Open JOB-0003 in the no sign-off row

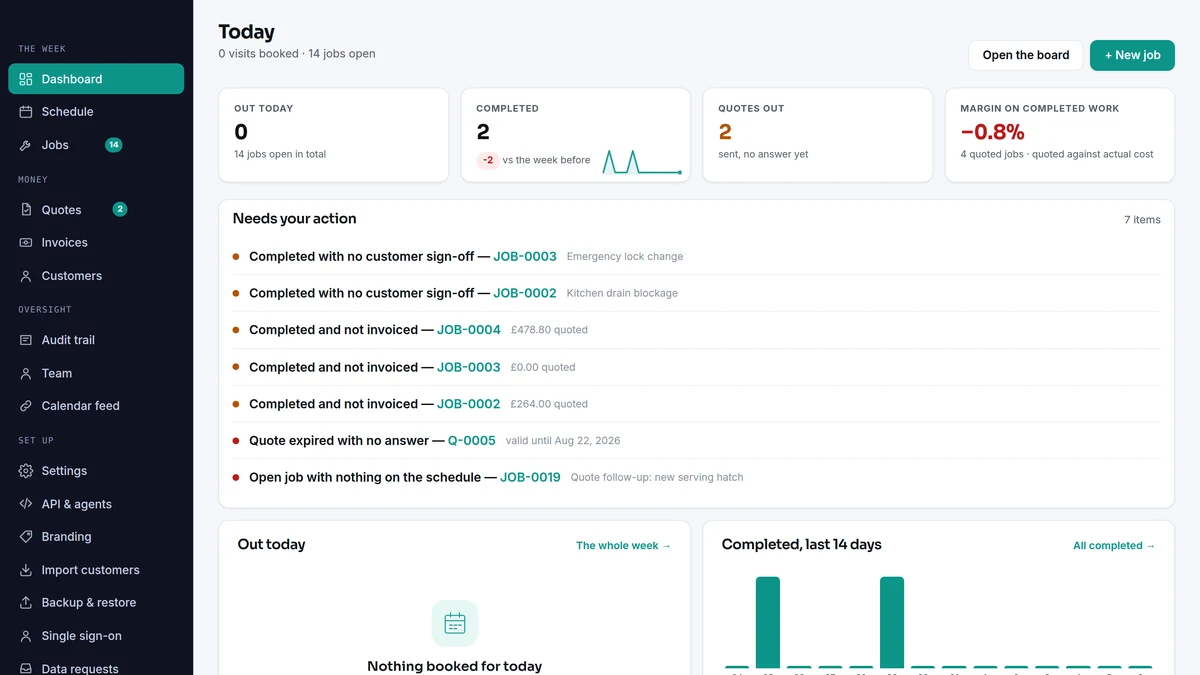click(x=525, y=256)
